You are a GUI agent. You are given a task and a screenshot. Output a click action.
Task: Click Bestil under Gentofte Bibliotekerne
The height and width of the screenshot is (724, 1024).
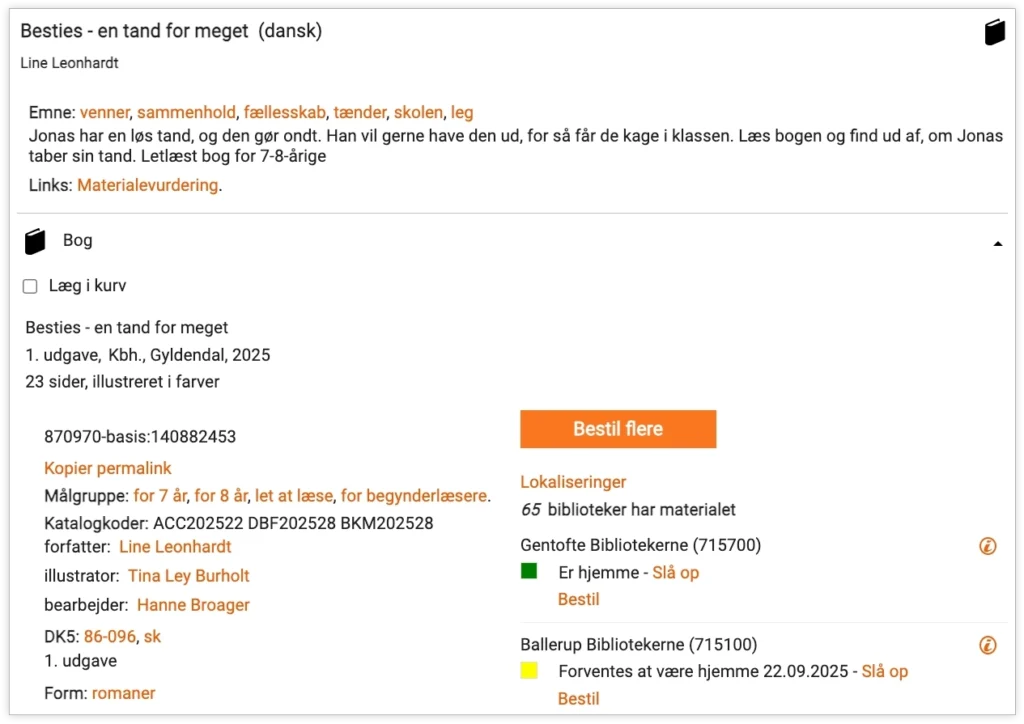578,599
